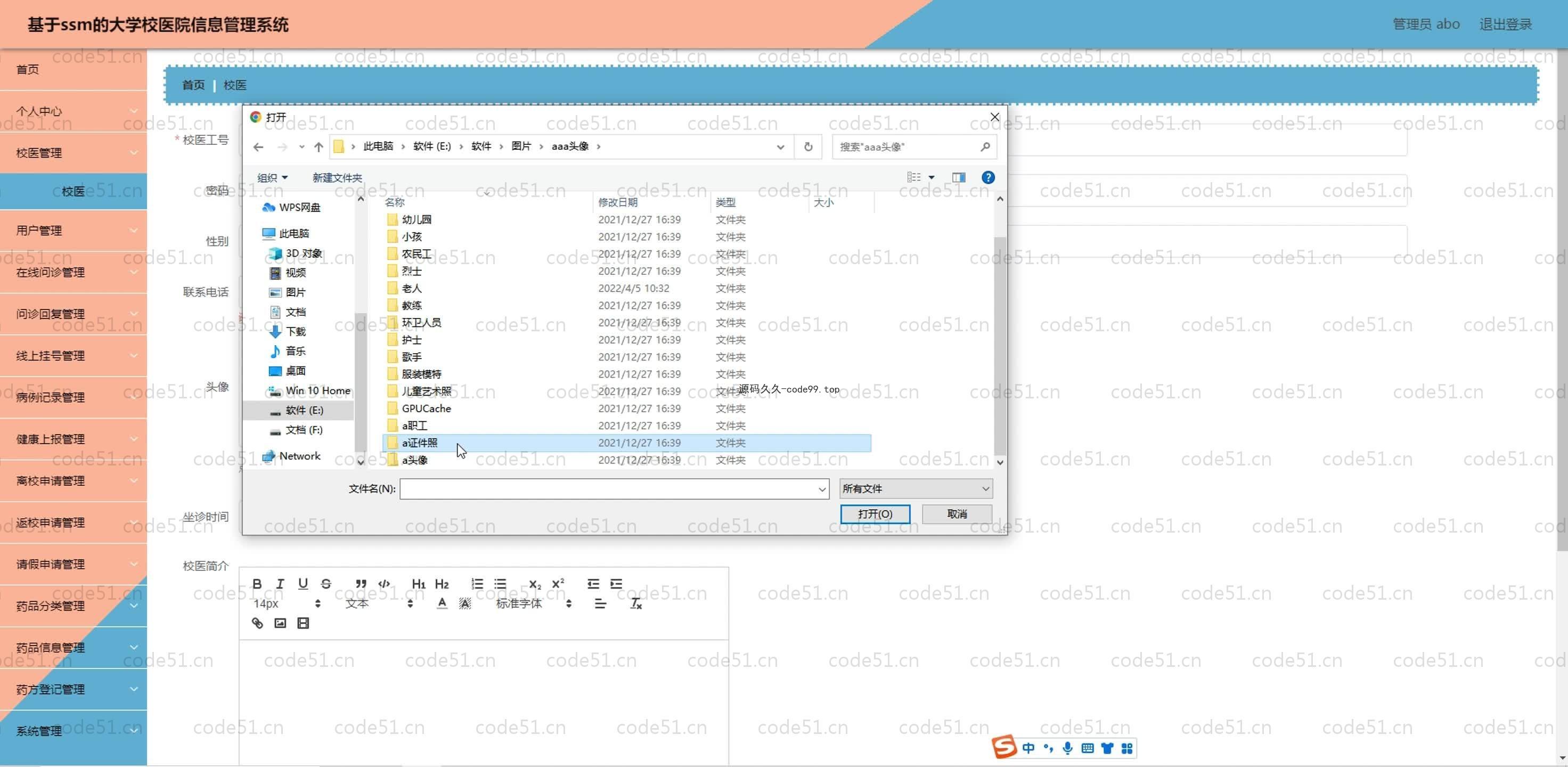Screen dimensions: 1568x767
Task: Open the text color picker
Action: (x=442, y=603)
